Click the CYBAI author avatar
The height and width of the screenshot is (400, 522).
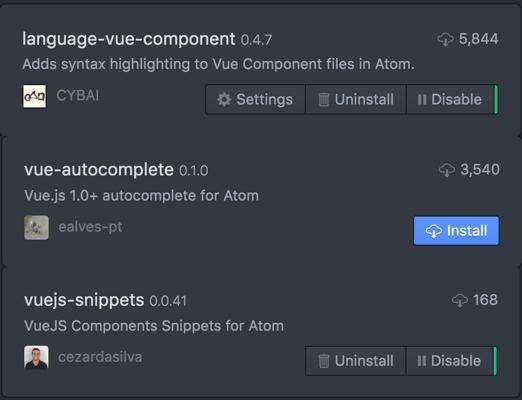(35, 96)
